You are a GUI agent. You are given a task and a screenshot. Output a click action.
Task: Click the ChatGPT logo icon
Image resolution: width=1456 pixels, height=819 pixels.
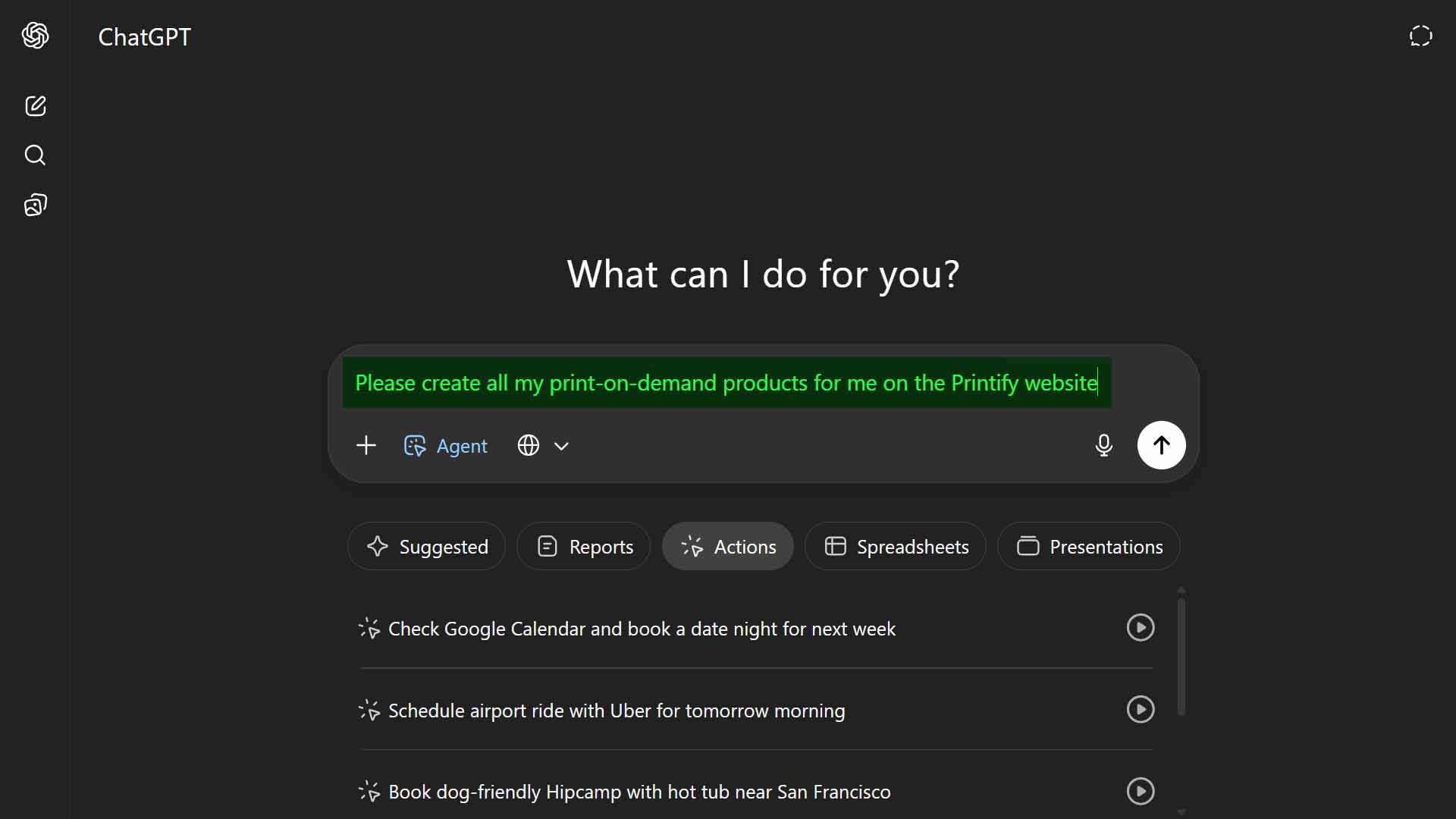tap(35, 36)
